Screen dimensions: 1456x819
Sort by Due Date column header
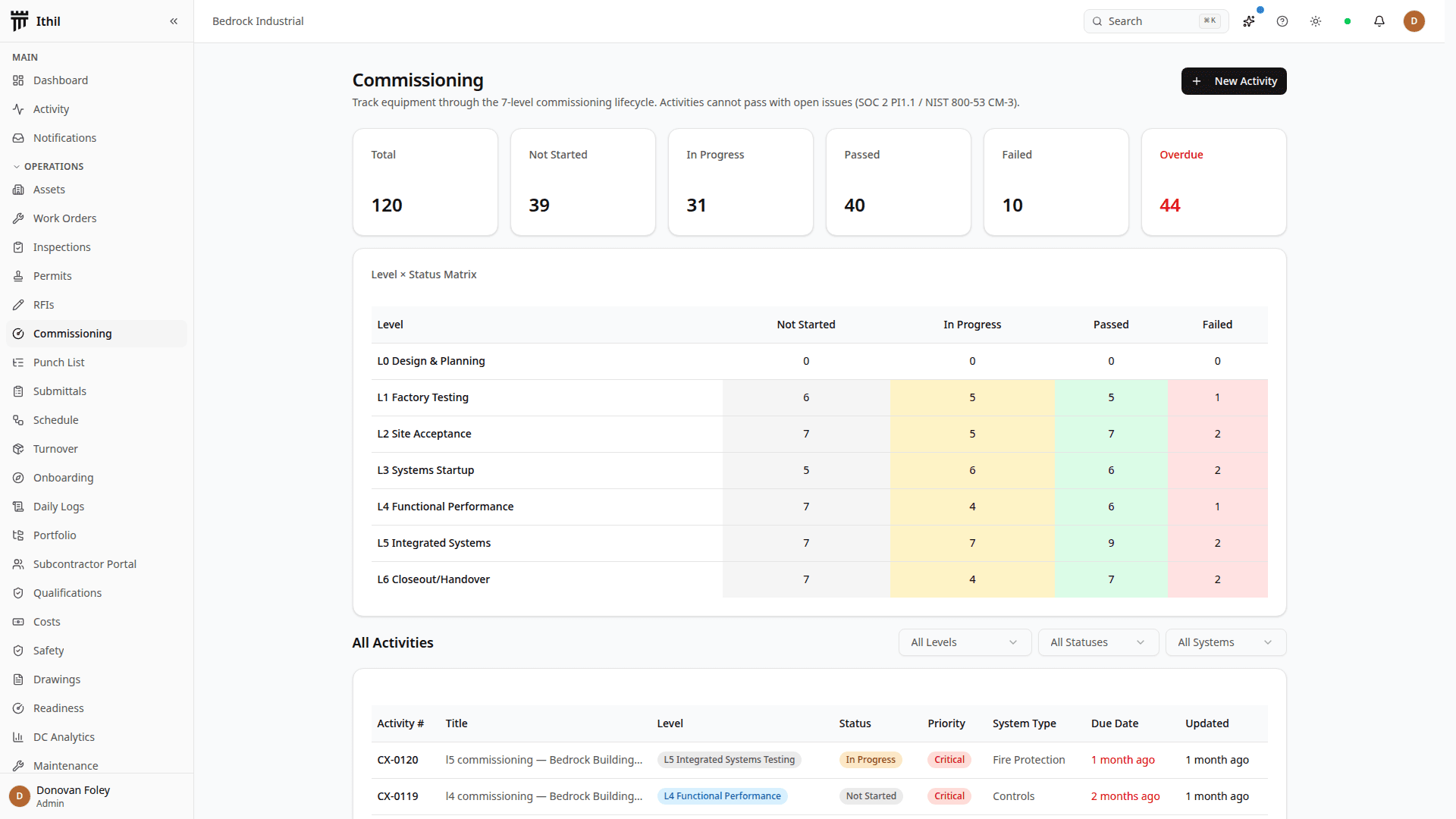[x=1114, y=723]
